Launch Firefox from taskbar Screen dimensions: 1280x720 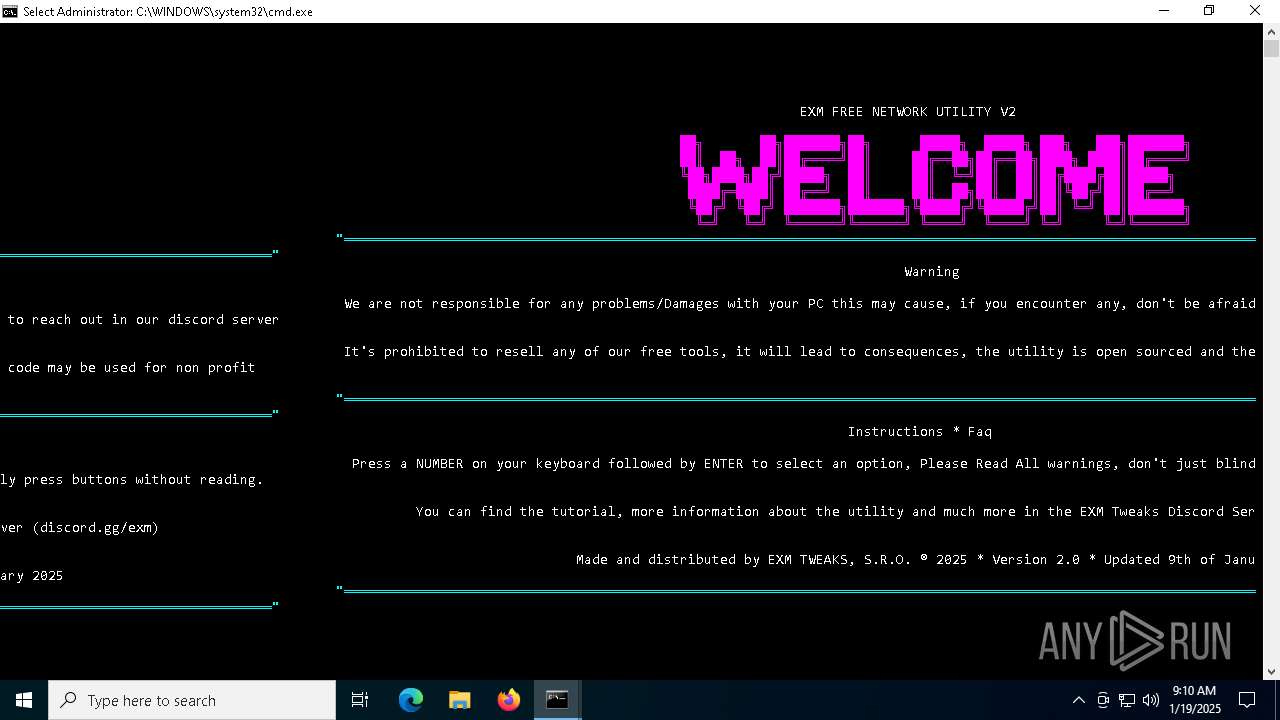(x=508, y=700)
